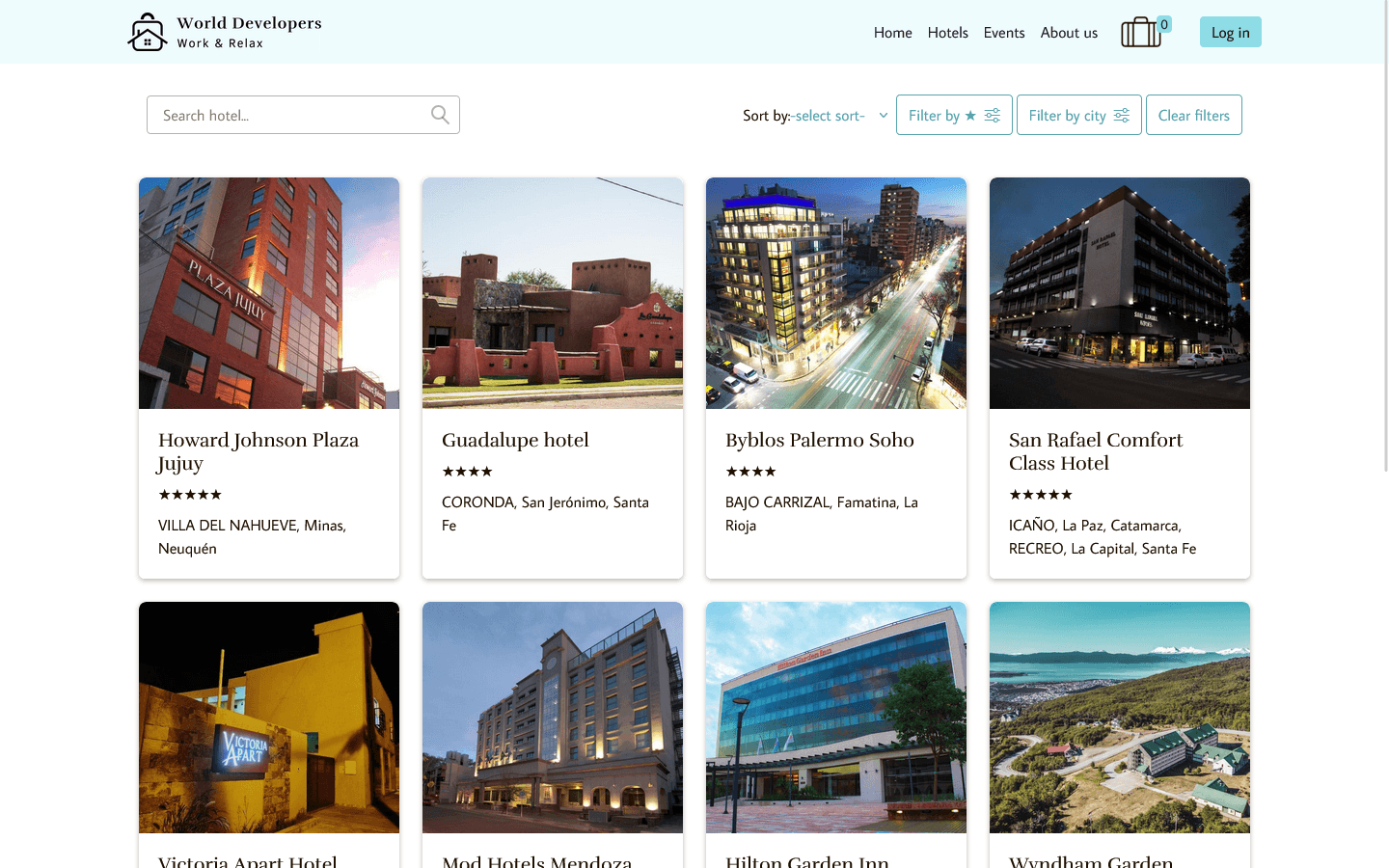Click the sliders icon in Filter by city
The width and height of the screenshot is (1389, 868).
coord(1121,116)
